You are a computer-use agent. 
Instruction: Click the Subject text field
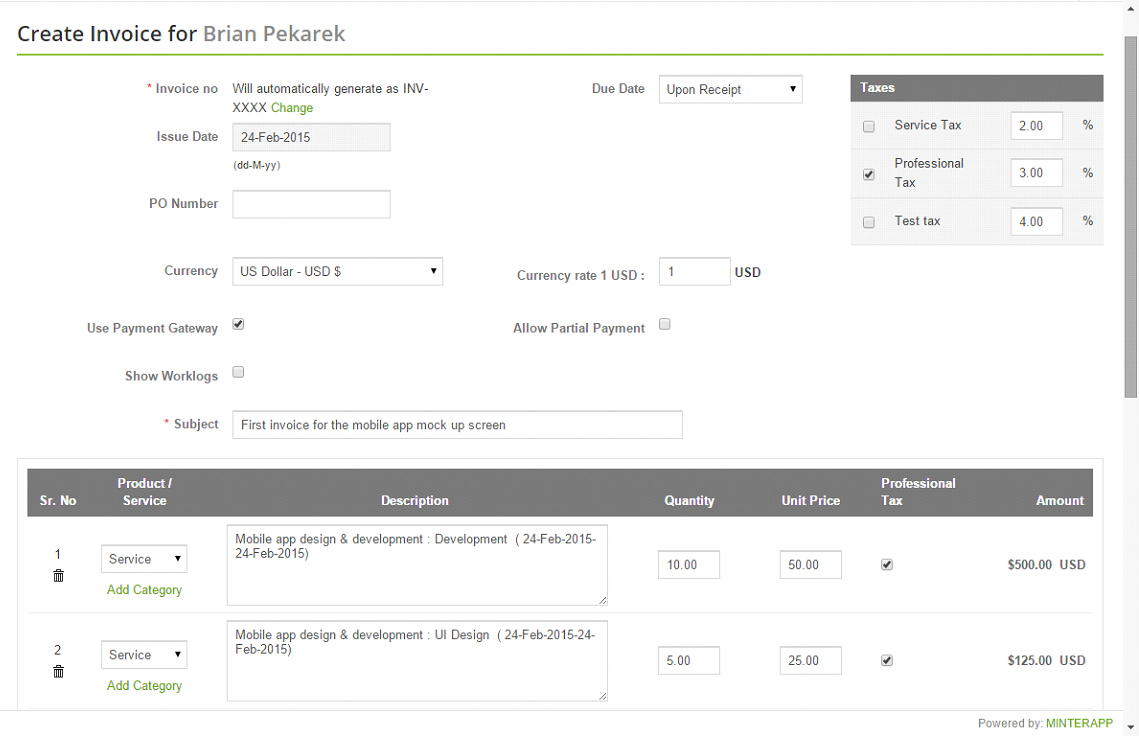(458, 425)
